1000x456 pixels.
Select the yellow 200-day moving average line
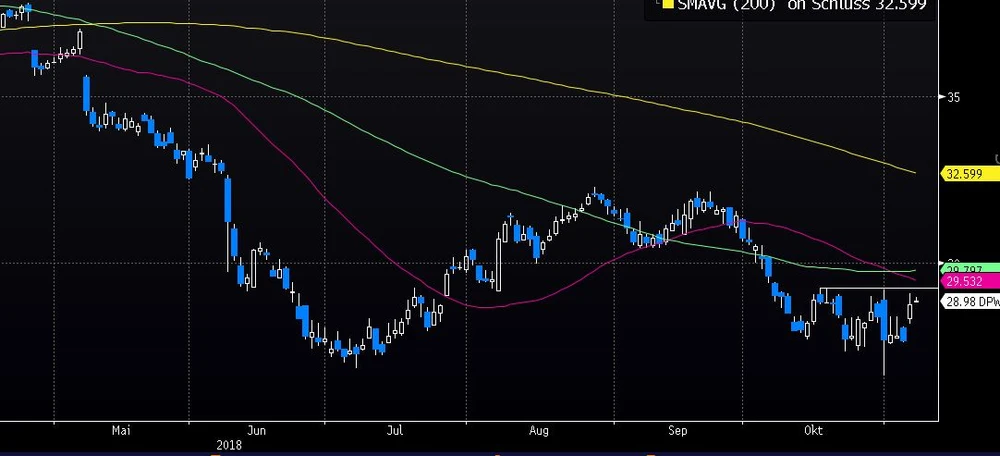pyautogui.click(x=500, y=72)
